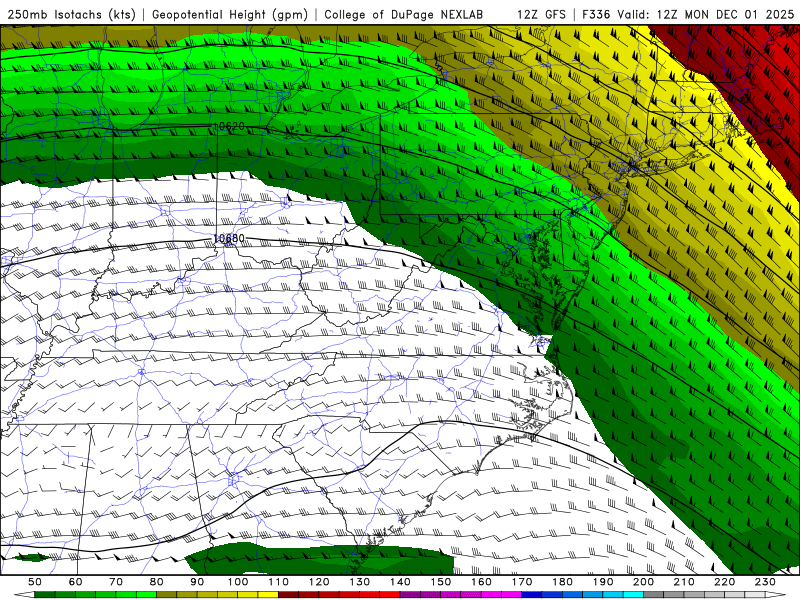Click "College of DuPage NEXLAB" in header

point(404,14)
